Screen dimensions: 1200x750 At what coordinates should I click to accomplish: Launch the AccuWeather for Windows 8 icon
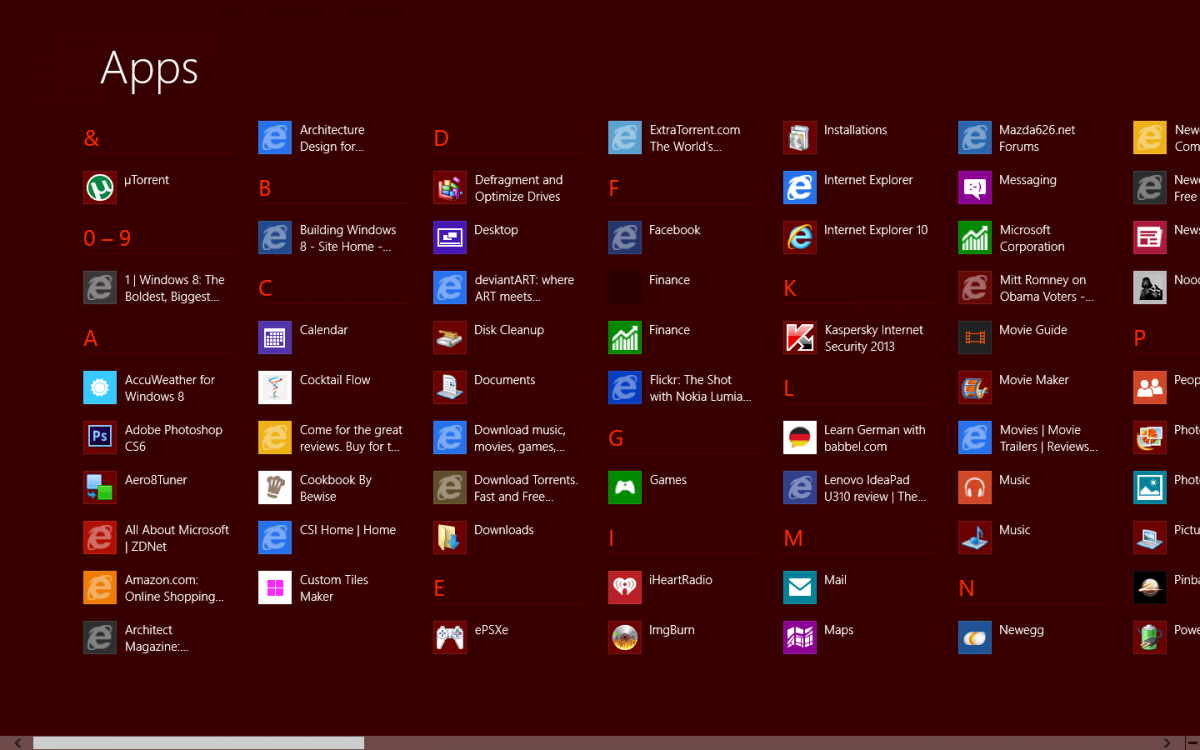coord(100,388)
